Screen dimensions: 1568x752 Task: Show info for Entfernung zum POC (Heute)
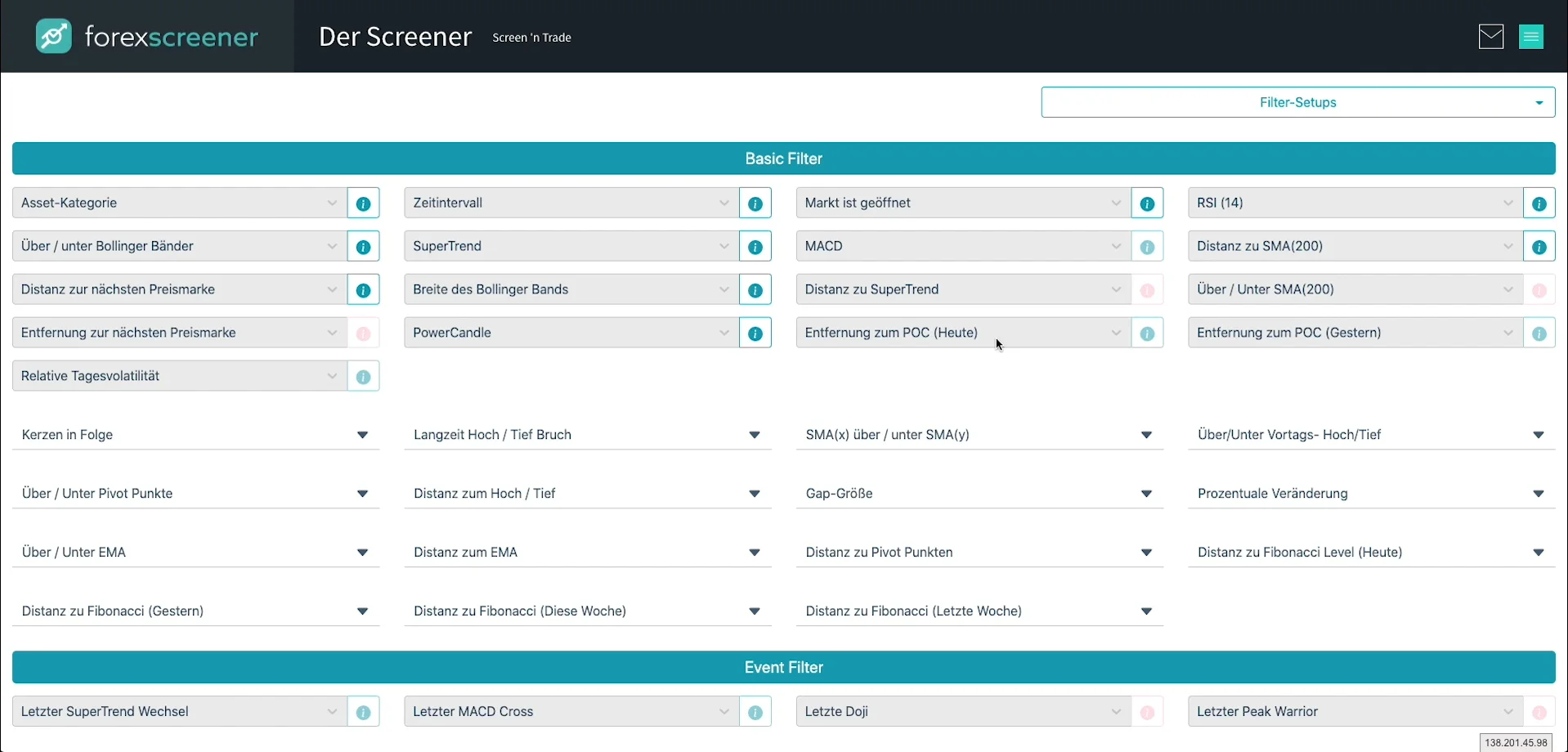[1147, 333]
